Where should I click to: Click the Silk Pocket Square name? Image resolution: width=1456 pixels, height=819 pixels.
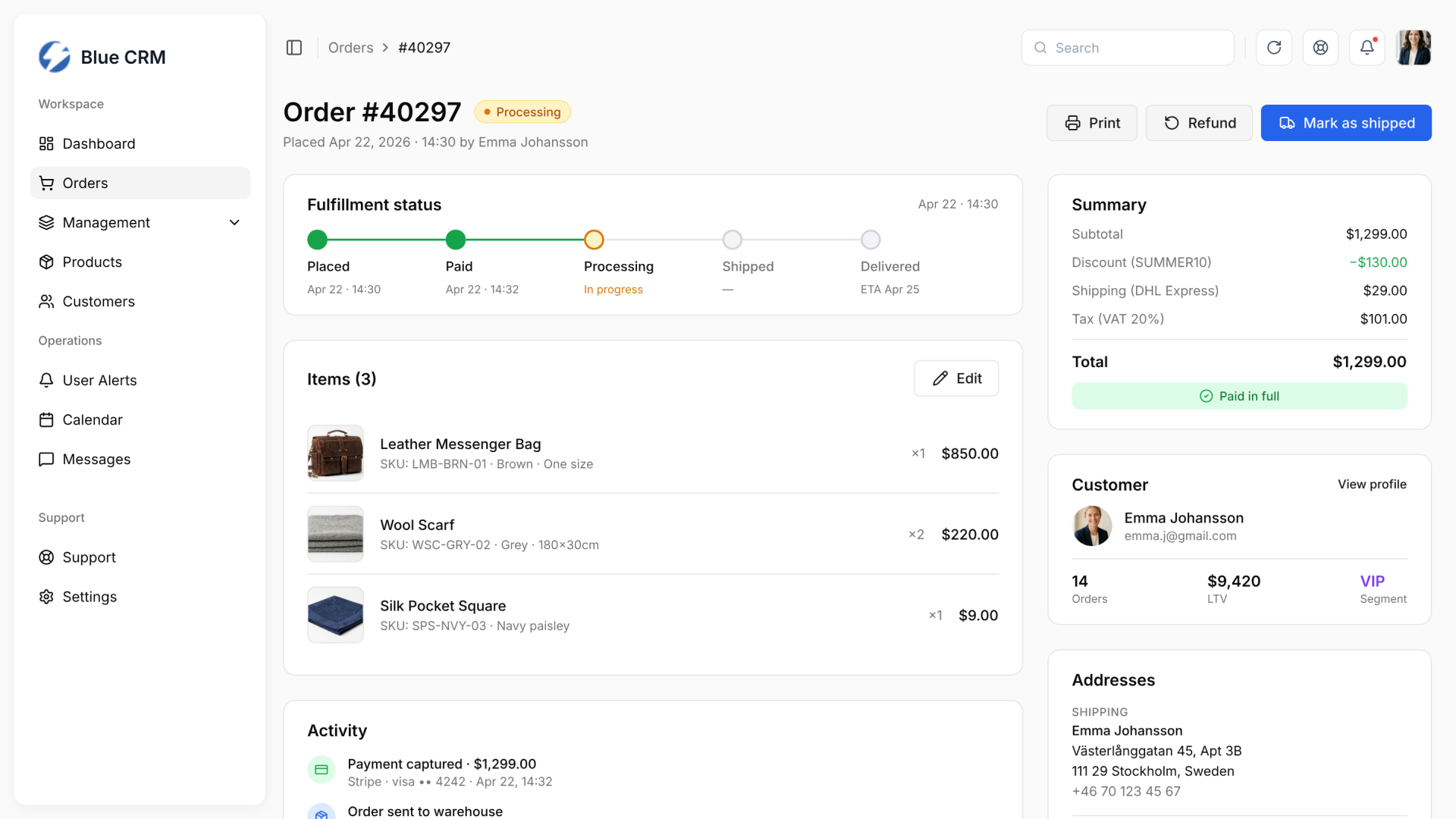(443, 606)
